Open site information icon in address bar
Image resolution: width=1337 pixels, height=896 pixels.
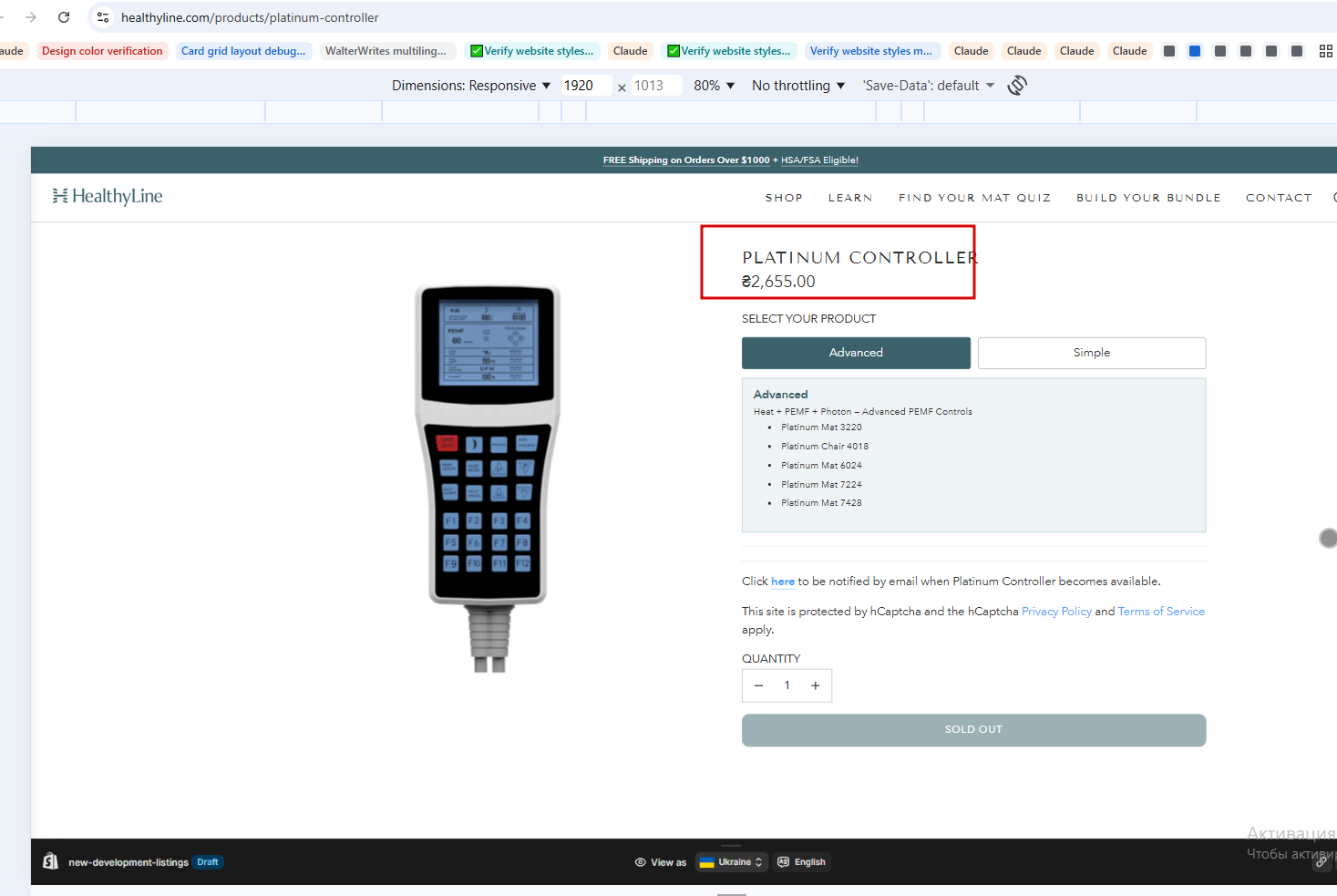pyautogui.click(x=103, y=17)
